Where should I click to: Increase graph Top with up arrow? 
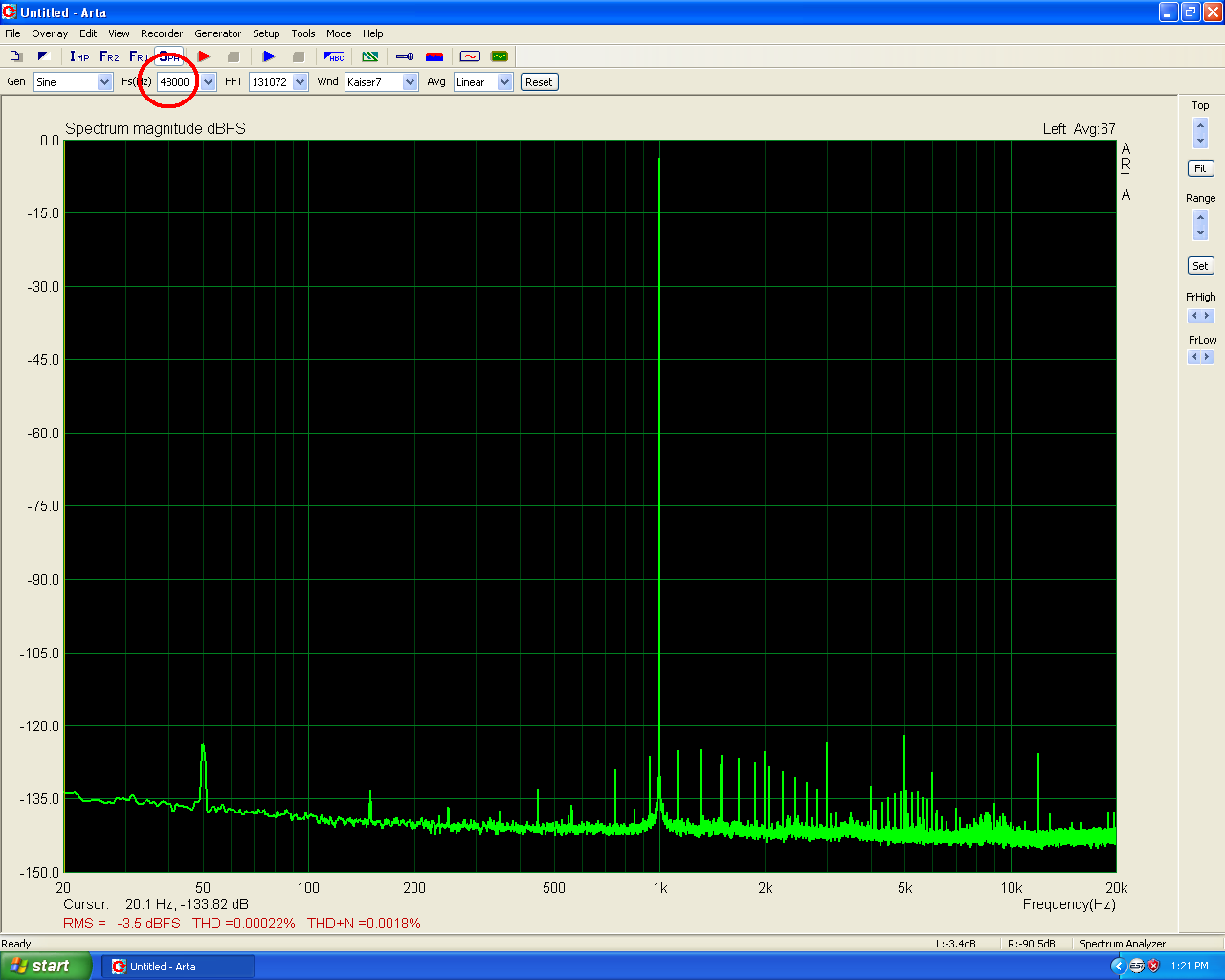[1201, 124]
